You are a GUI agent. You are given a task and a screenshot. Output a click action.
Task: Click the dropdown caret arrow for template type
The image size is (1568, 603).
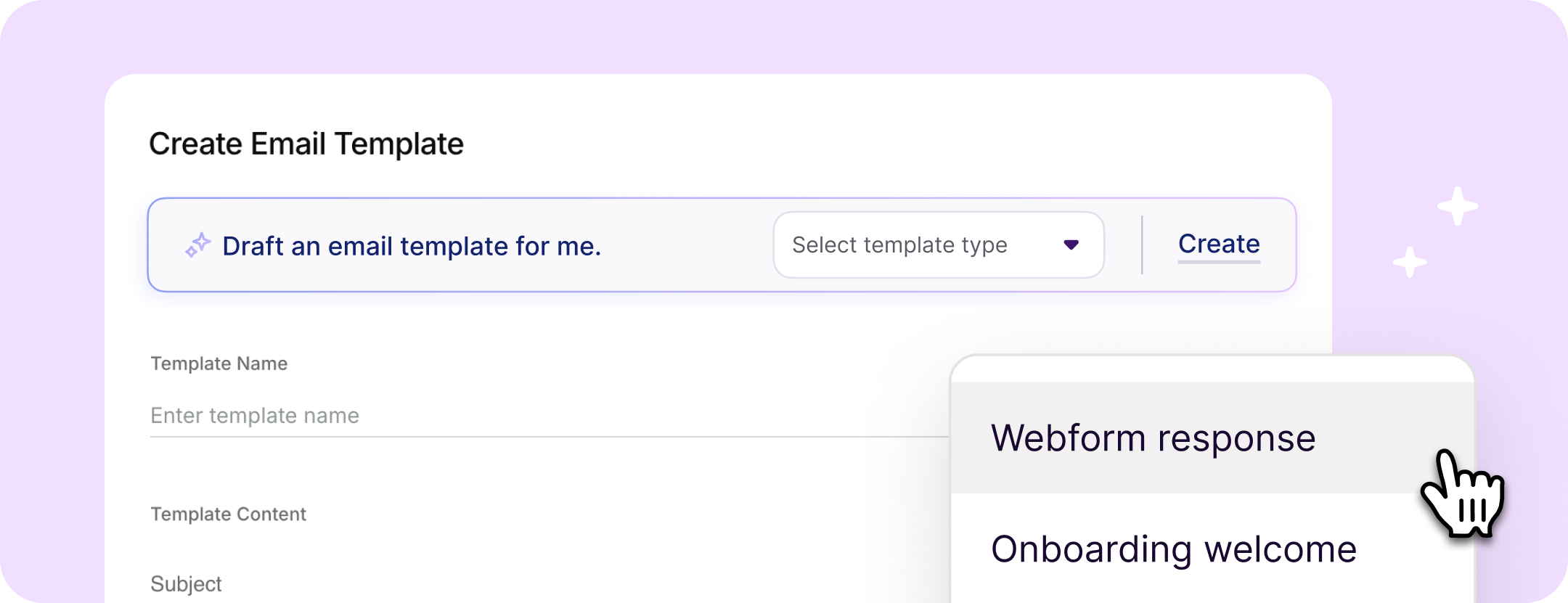(x=1071, y=245)
